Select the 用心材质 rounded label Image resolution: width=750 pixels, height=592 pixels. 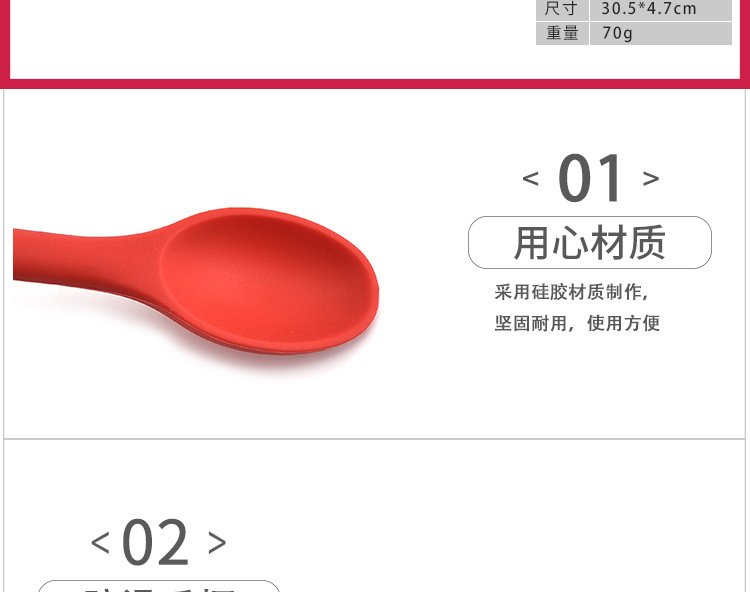point(590,242)
